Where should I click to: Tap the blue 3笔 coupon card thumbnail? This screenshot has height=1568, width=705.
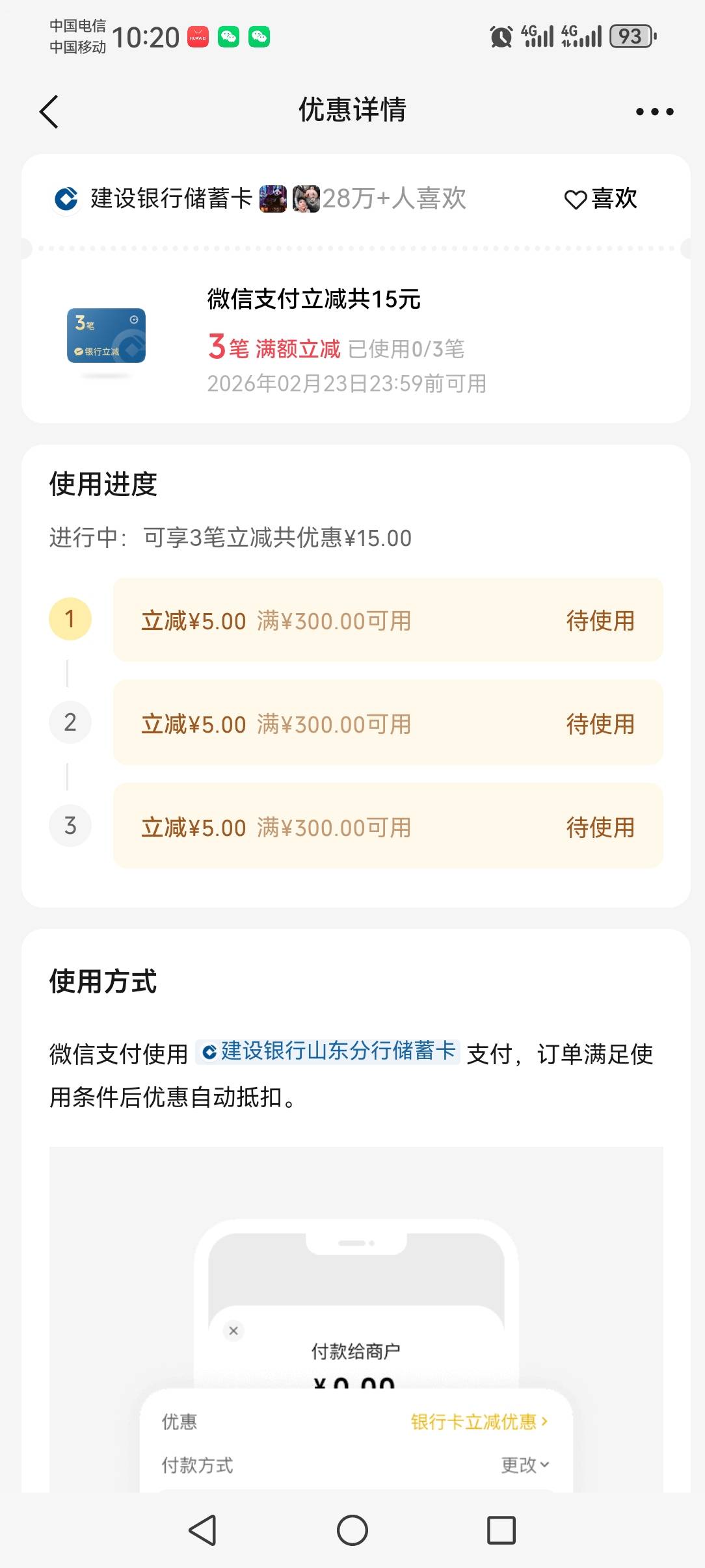click(x=106, y=335)
